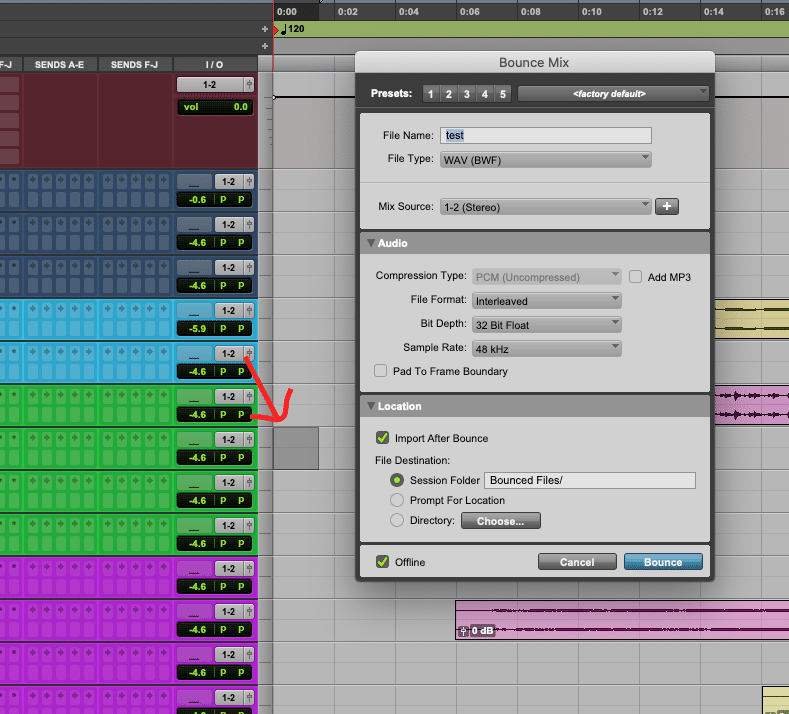The width and height of the screenshot is (789, 714).
Task: Check Pad To Frame Boundary
Action: point(380,371)
